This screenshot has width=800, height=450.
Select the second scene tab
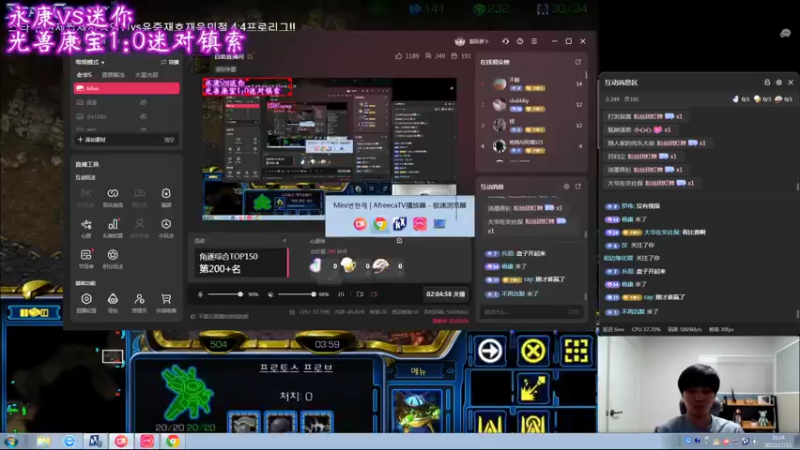[113, 75]
